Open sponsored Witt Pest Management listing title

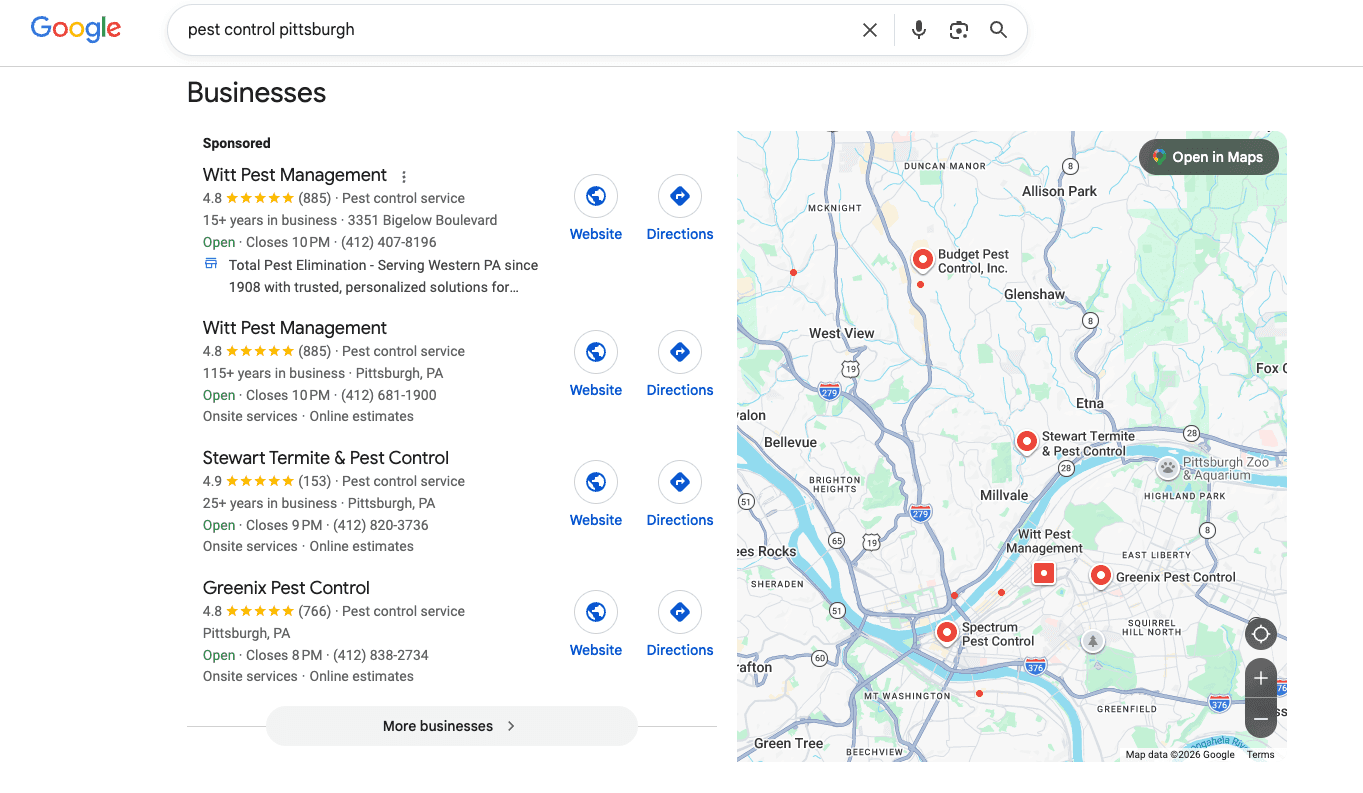294,175
